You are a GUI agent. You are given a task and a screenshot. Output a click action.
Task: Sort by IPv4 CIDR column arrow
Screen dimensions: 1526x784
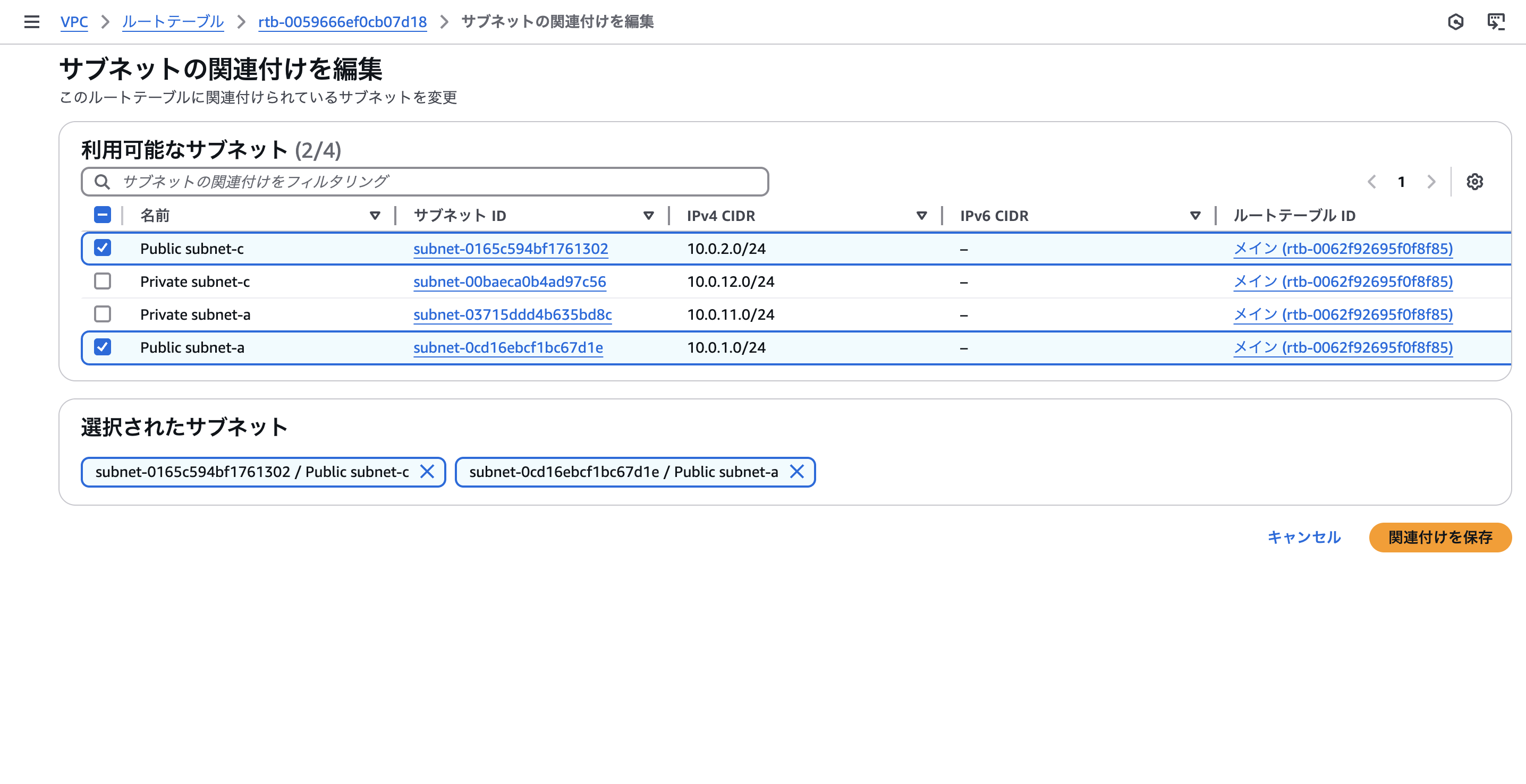click(921, 216)
